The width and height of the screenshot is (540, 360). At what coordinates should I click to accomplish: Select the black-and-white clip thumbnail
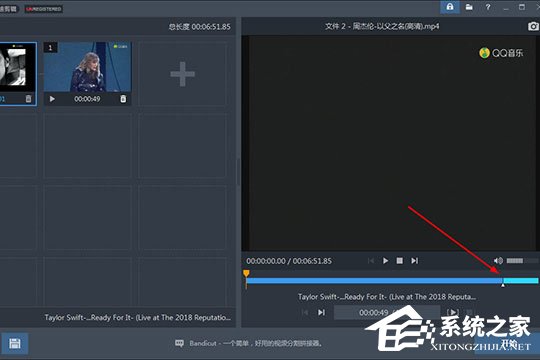[x=17, y=67]
